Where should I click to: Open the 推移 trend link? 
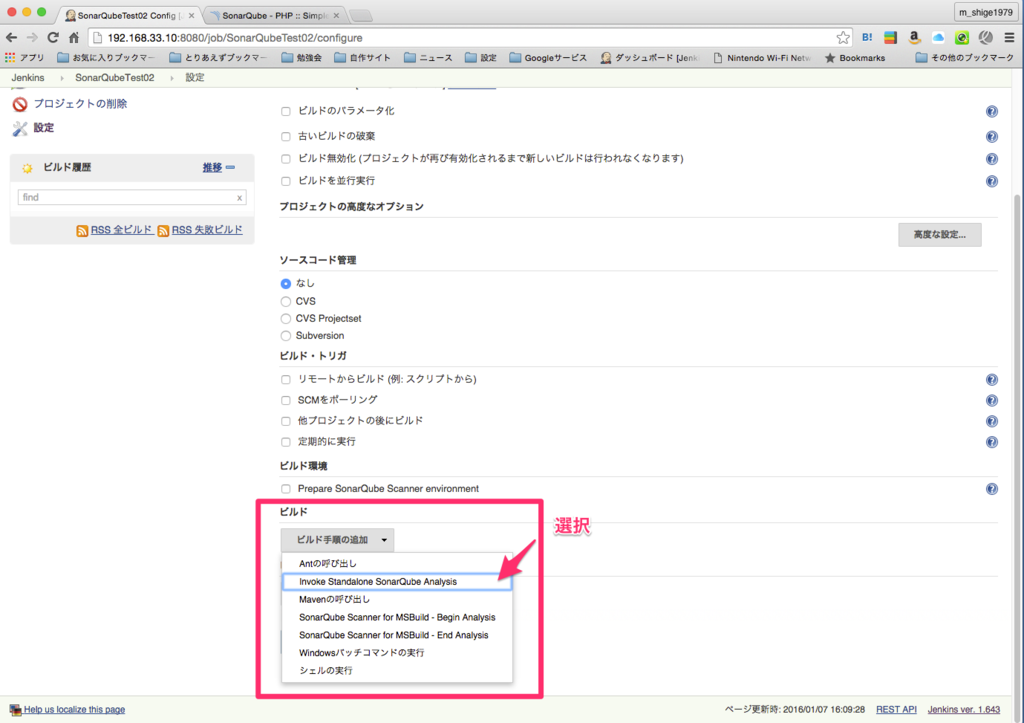click(212, 168)
